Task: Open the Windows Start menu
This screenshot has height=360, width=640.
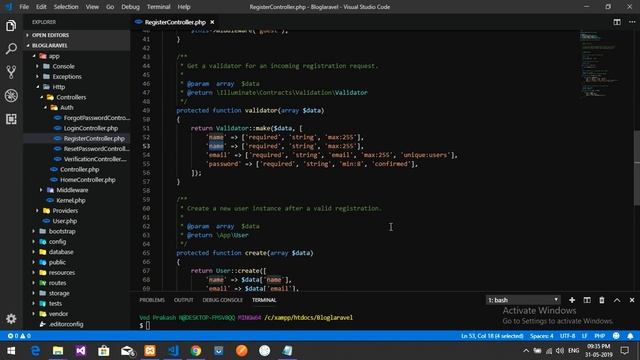Action: click(x=11, y=351)
